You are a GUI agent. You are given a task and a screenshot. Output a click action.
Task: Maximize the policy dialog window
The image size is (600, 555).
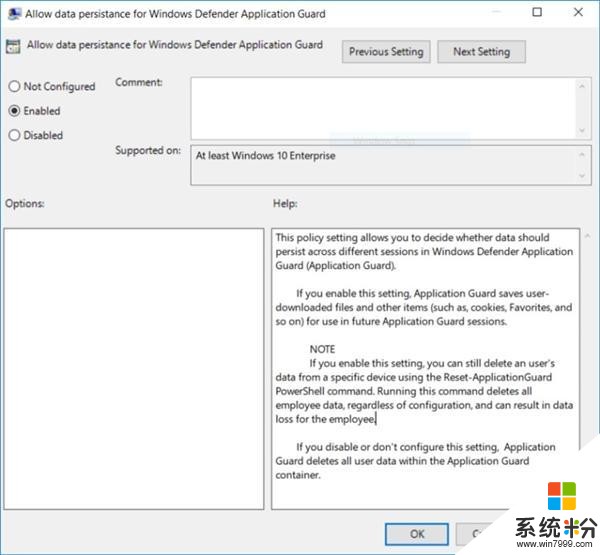537,12
